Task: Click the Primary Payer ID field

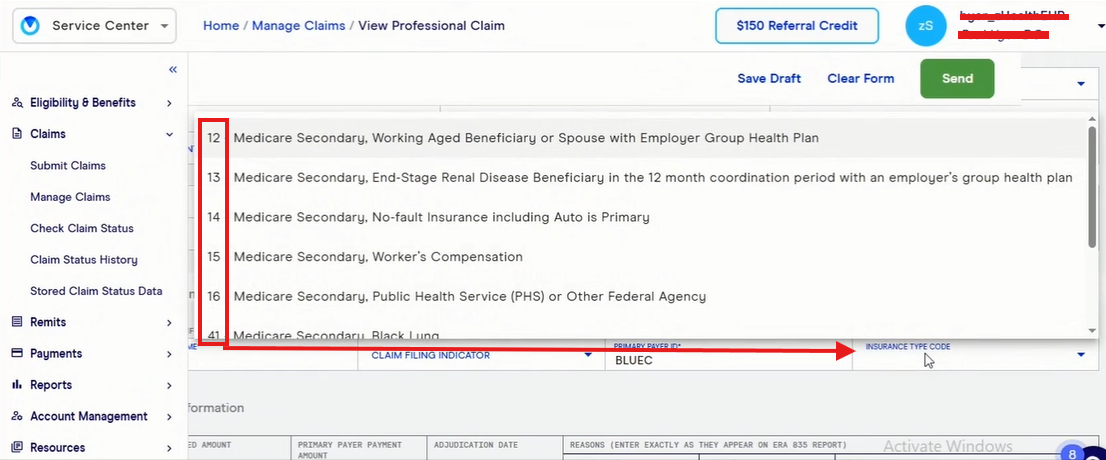Action: coord(725,359)
